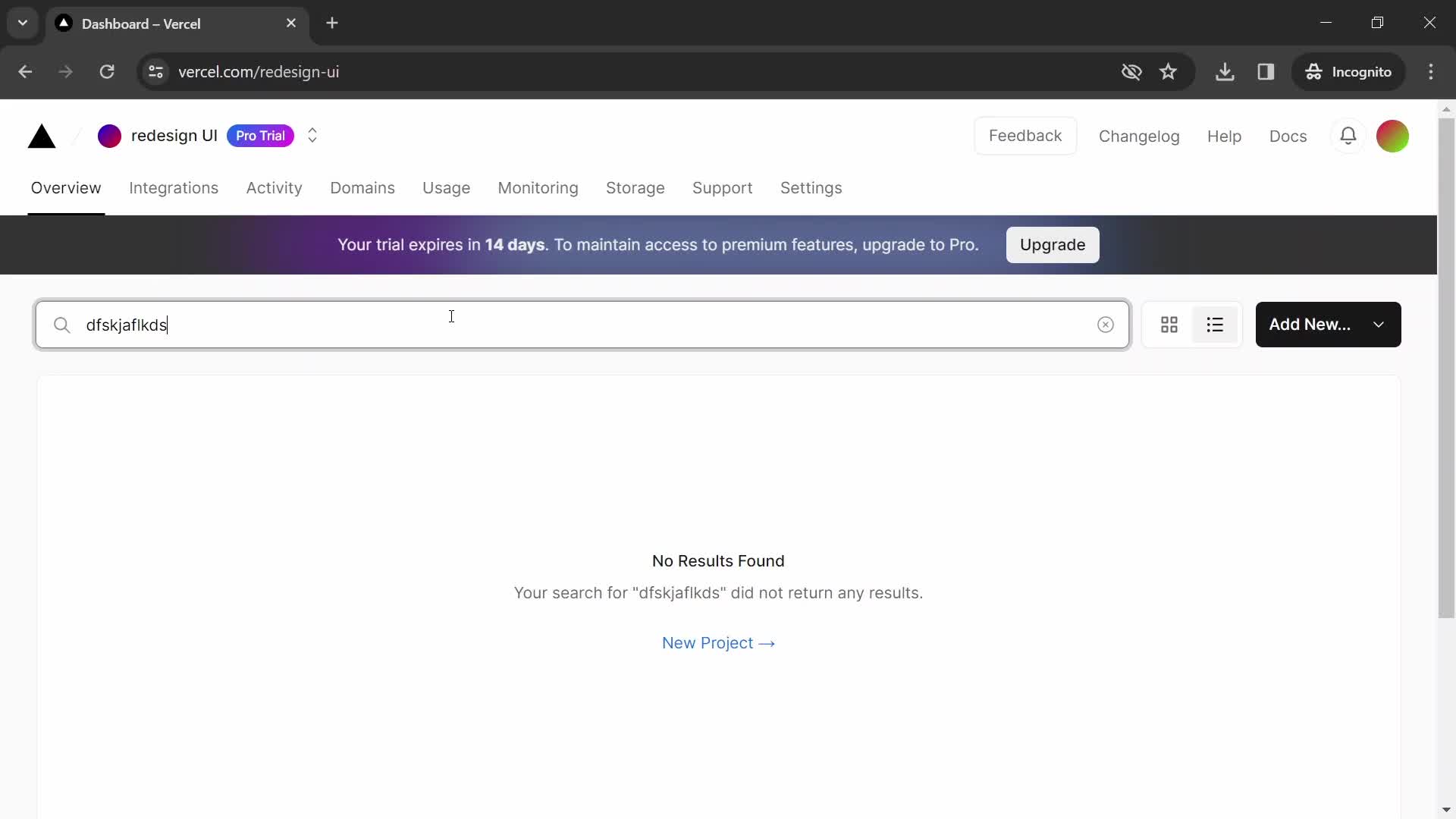Click the search input field
Viewport: 1456px width, 819px height.
[x=583, y=324]
